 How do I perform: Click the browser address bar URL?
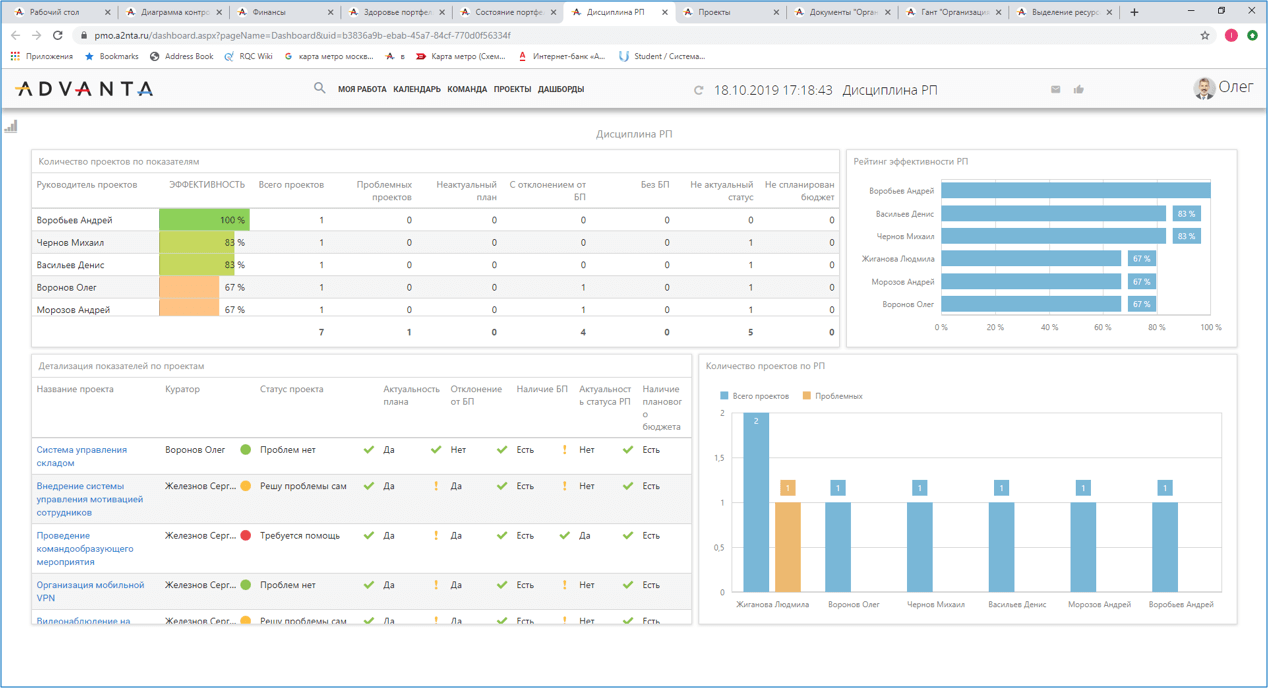pyautogui.click(x=303, y=35)
